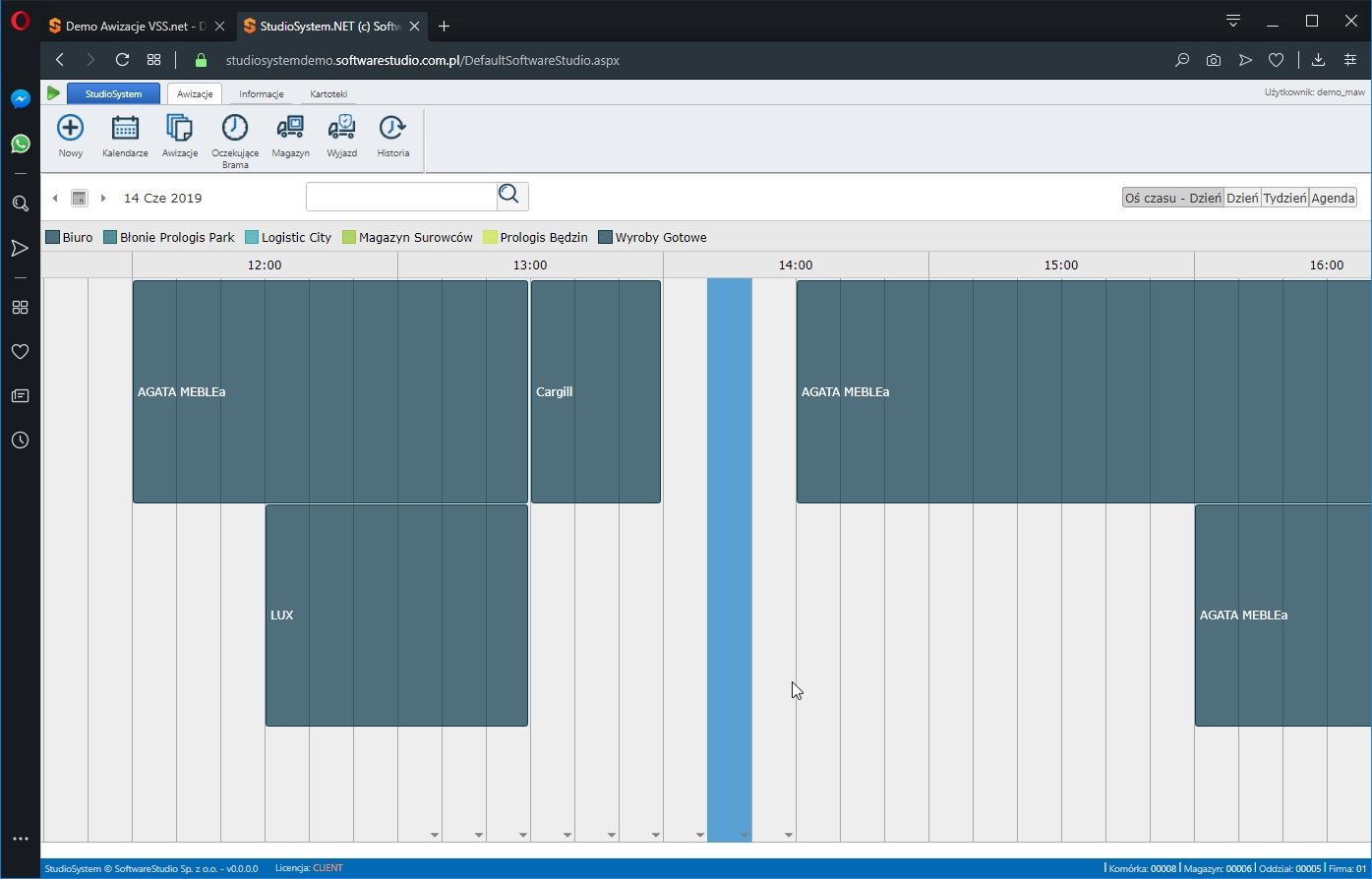Open AGATA MEBLEa block at 12:00

coord(330,391)
